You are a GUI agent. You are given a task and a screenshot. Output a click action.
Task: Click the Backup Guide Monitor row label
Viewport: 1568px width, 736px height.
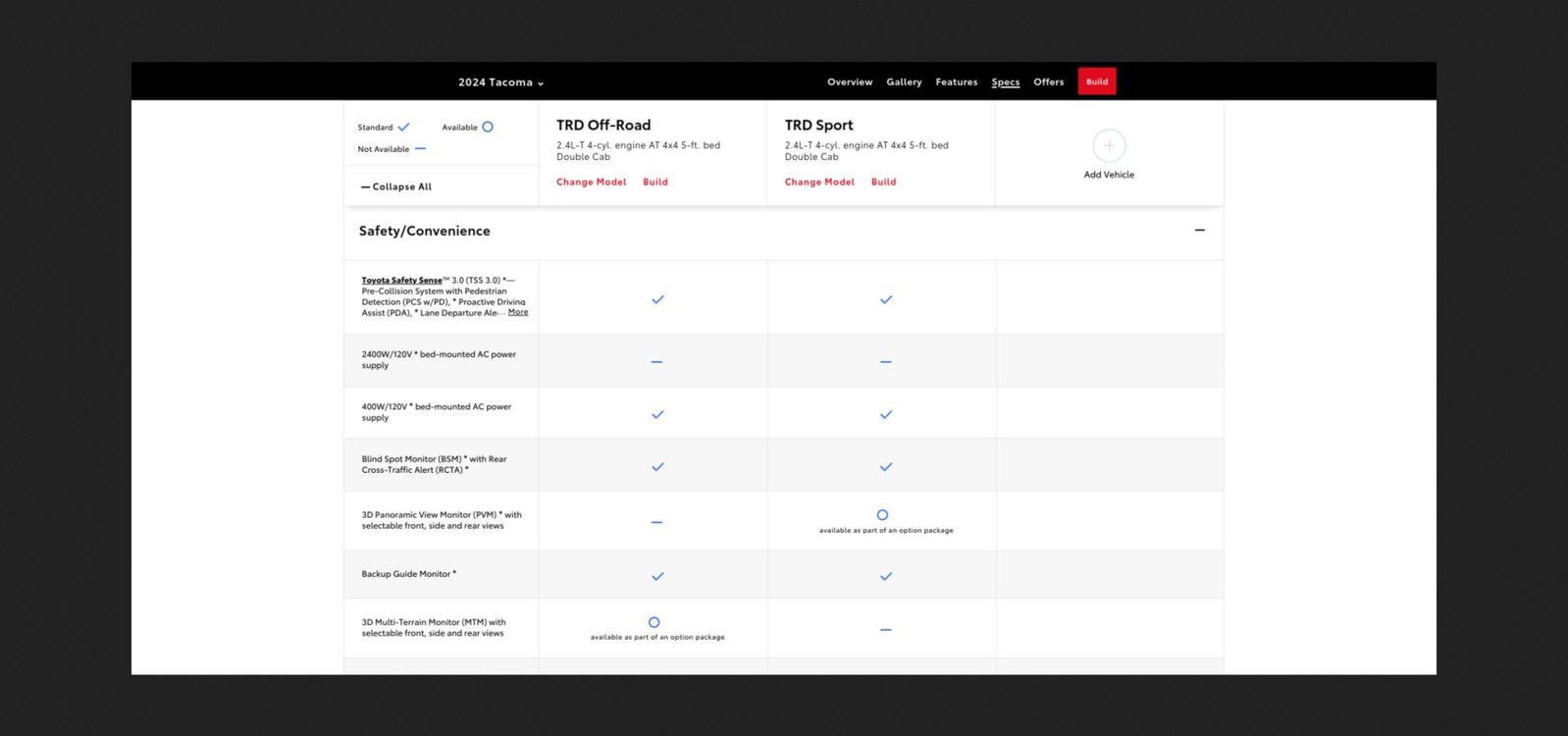click(x=409, y=574)
